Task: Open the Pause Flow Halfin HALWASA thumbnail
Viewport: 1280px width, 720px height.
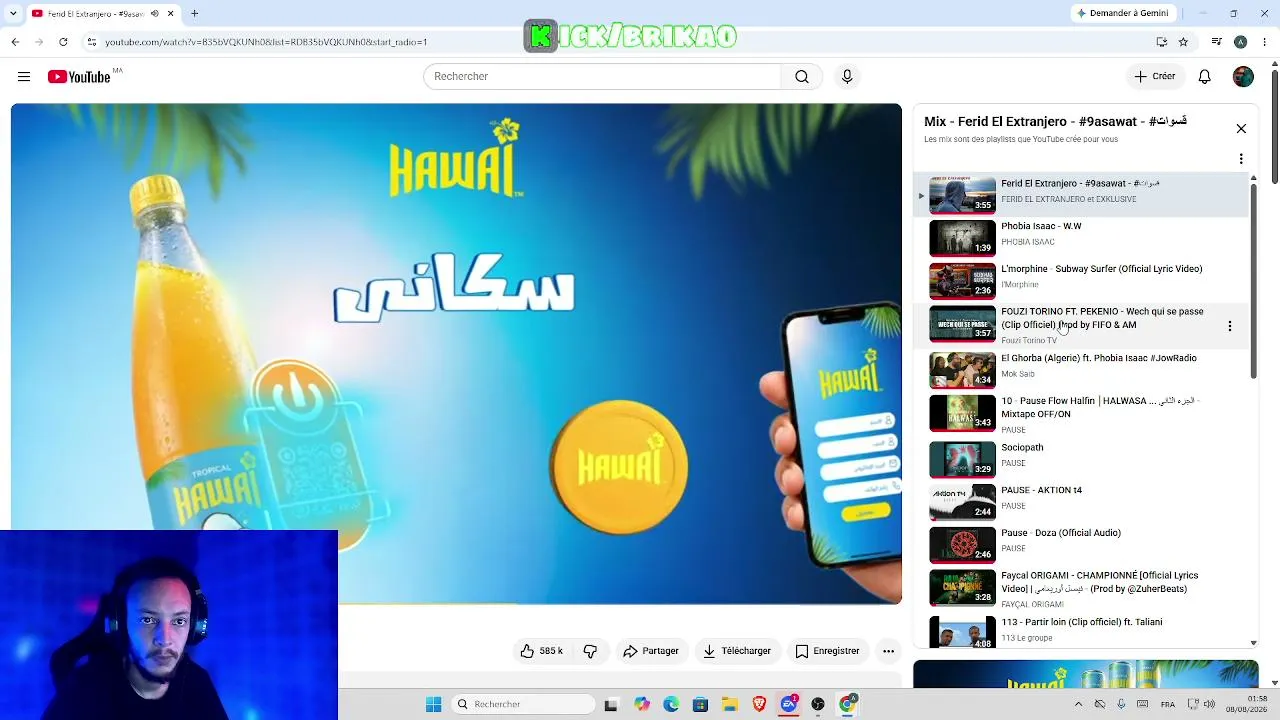Action: point(963,413)
